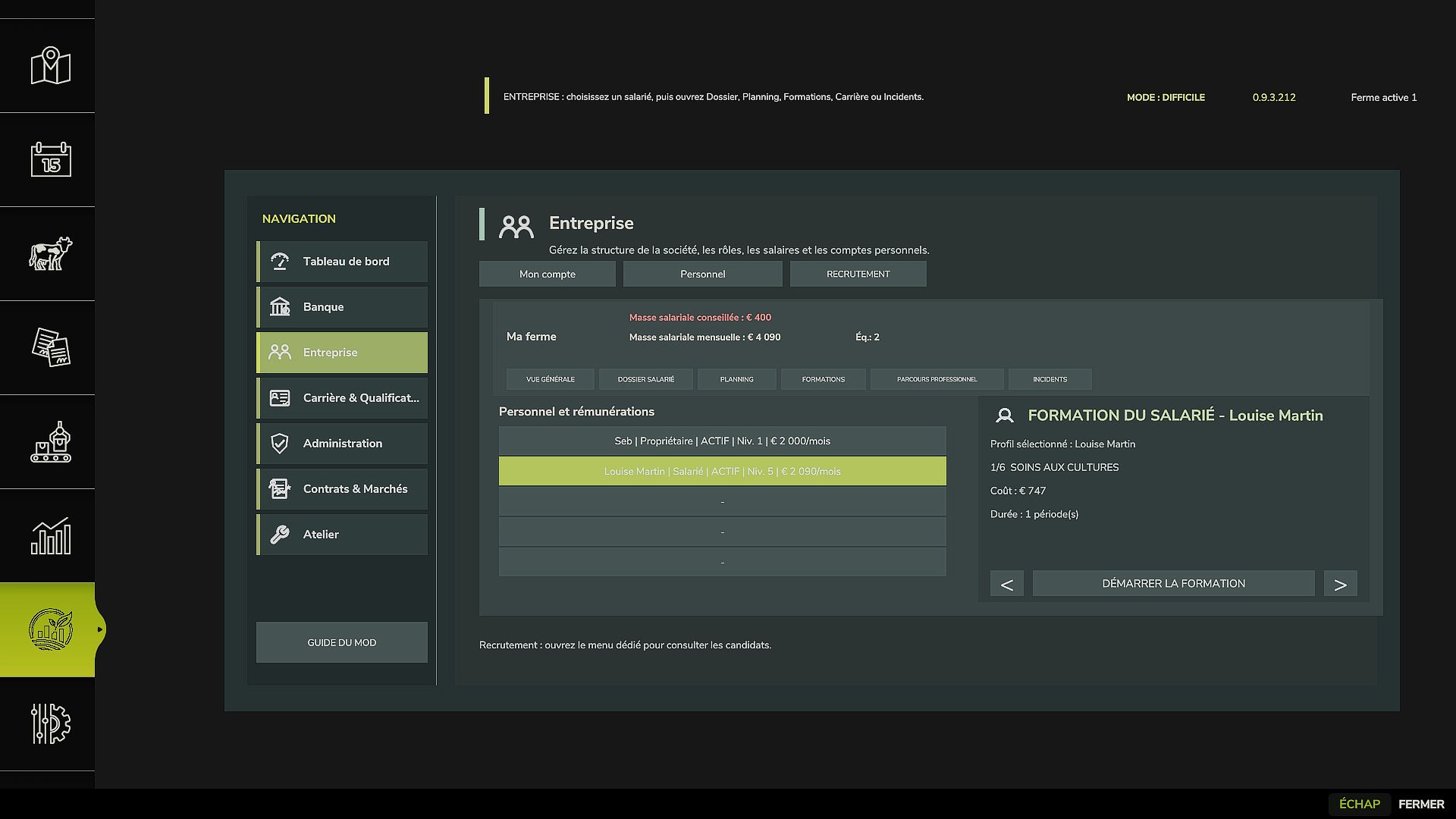This screenshot has height=819, width=1456.
Task: Switch to Personnel tab
Action: coord(703,274)
